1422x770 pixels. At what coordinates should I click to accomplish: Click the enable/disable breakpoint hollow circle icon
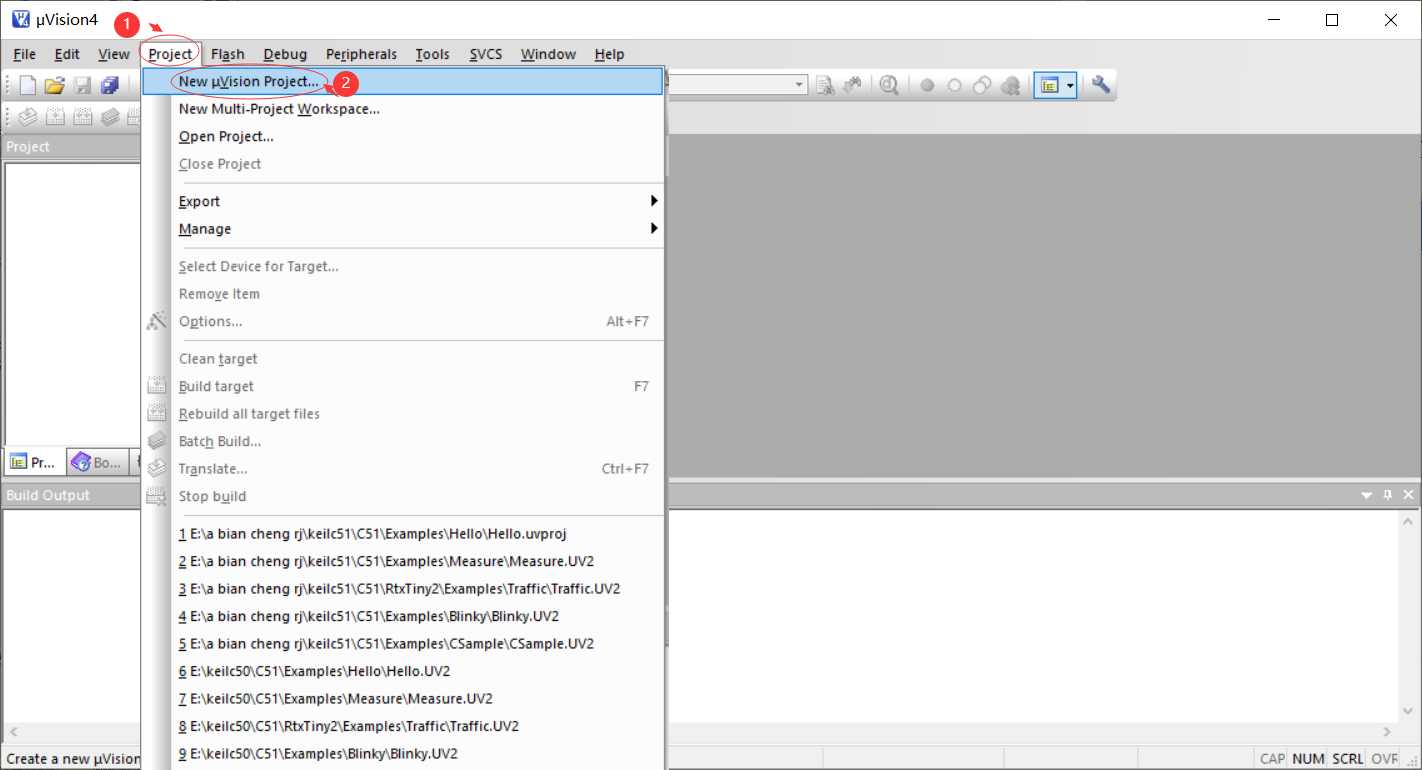(x=954, y=86)
